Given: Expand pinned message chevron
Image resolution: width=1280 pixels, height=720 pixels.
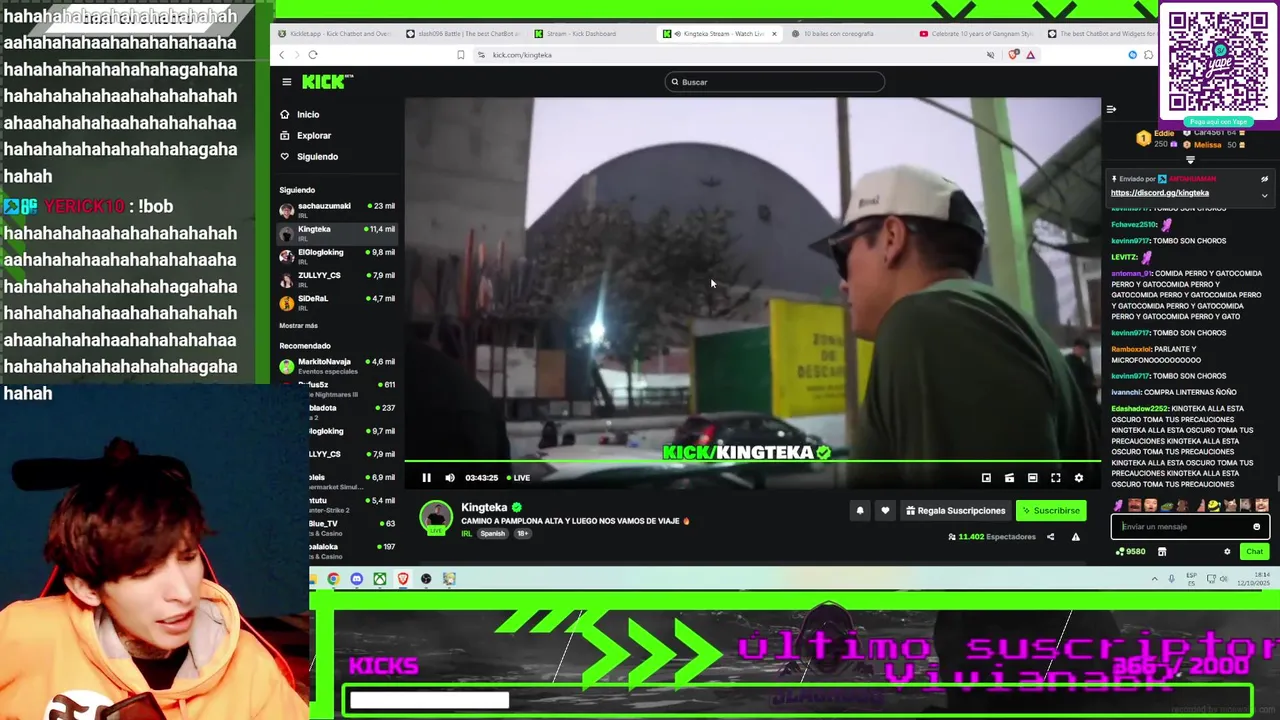Looking at the screenshot, I should pos(1264,196).
